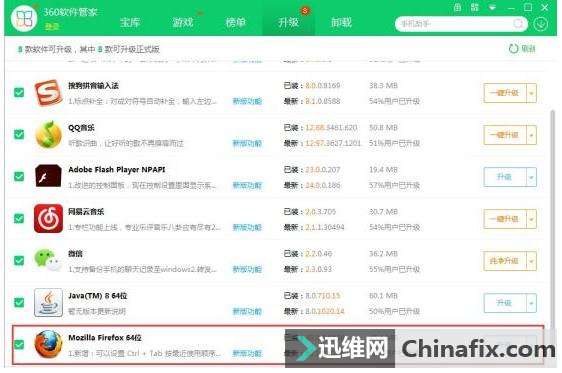Click 一键升级 button for 搜狗拼音输入法
The height and width of the screenshot is (373, 562).
pyautogui.click(x=505, y=93)
